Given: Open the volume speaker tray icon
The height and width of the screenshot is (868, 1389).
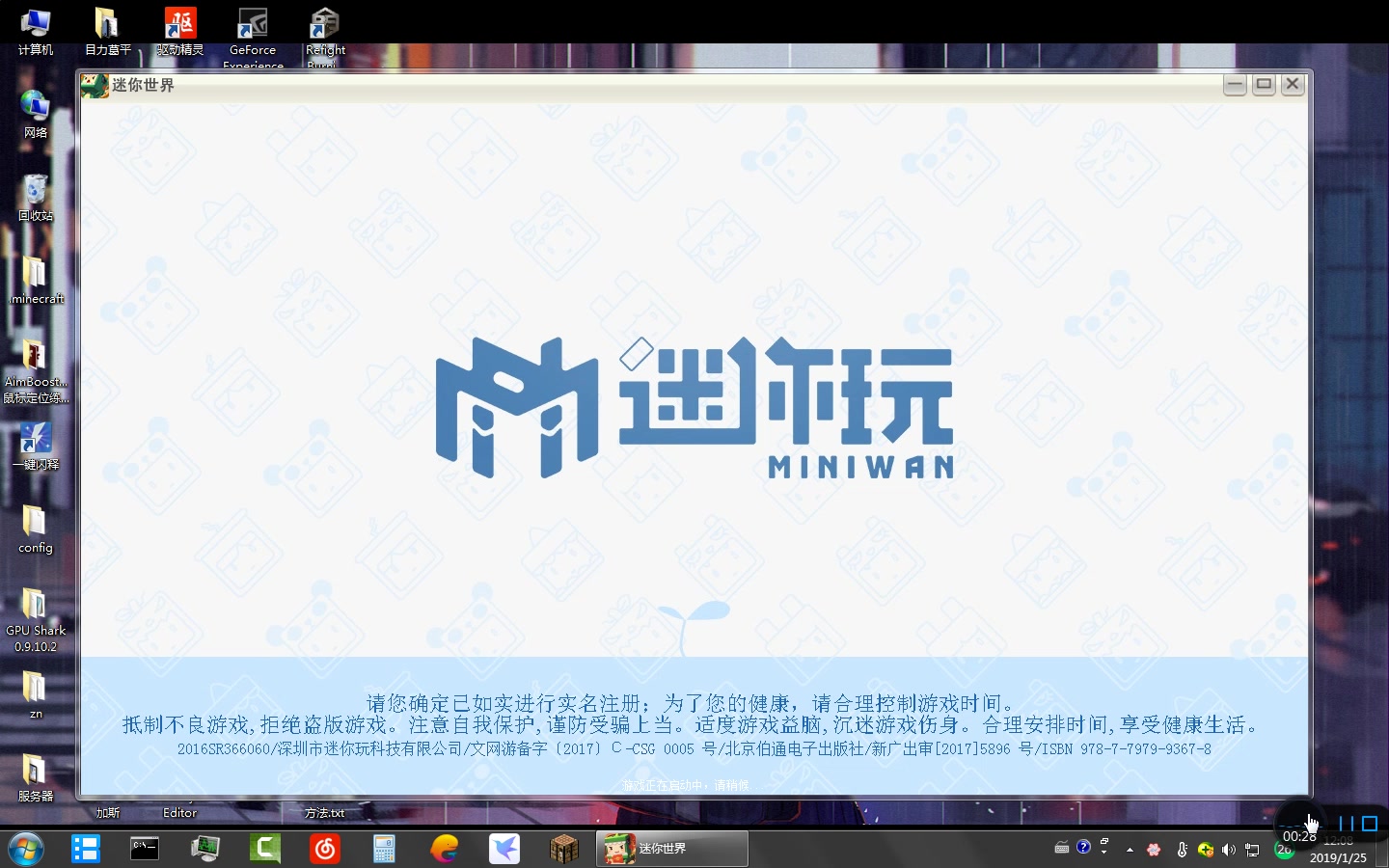Looking at the screenshot, I should [1228, 850].
